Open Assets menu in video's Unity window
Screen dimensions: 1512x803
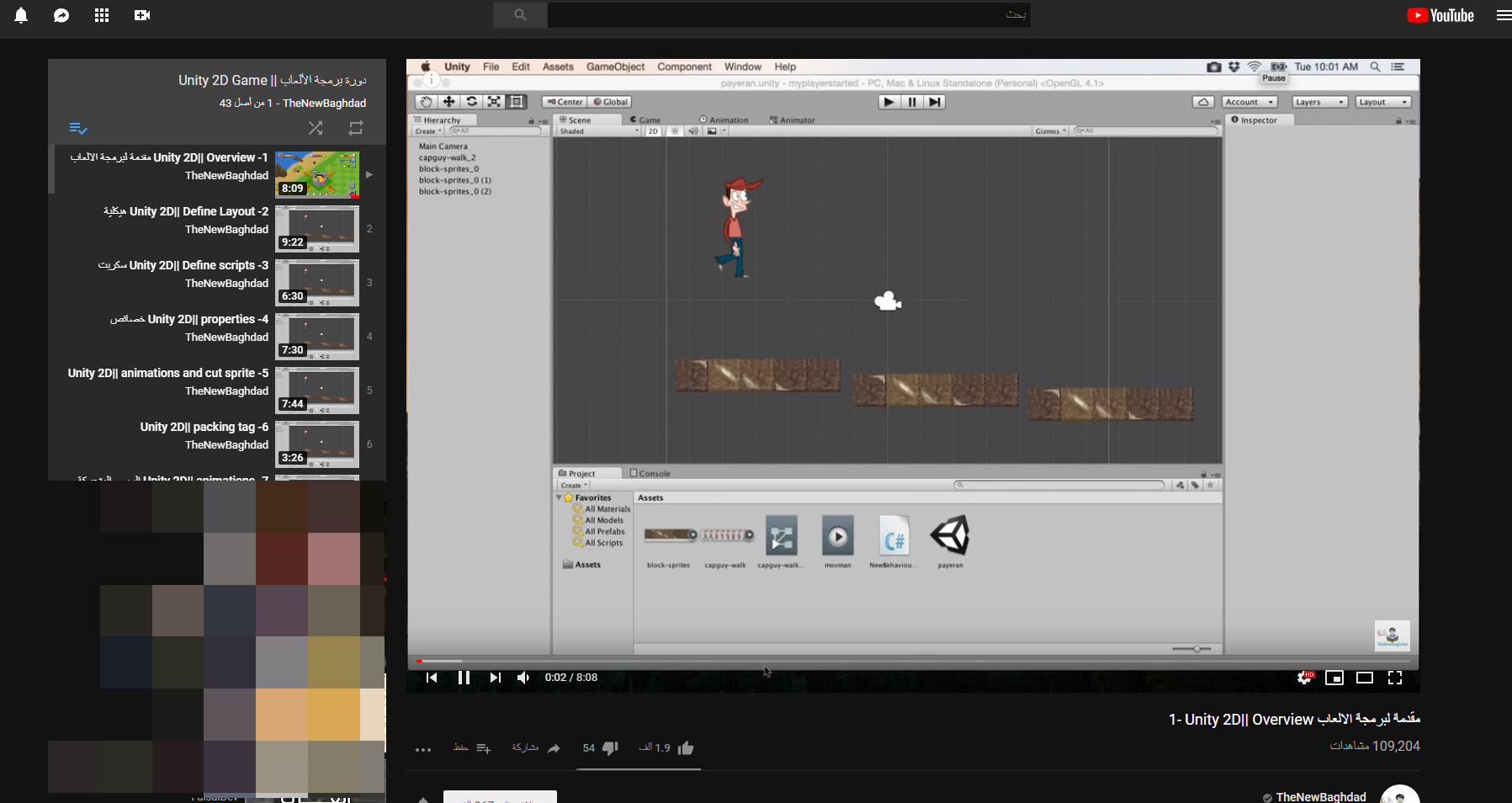[x=558, y=66]
